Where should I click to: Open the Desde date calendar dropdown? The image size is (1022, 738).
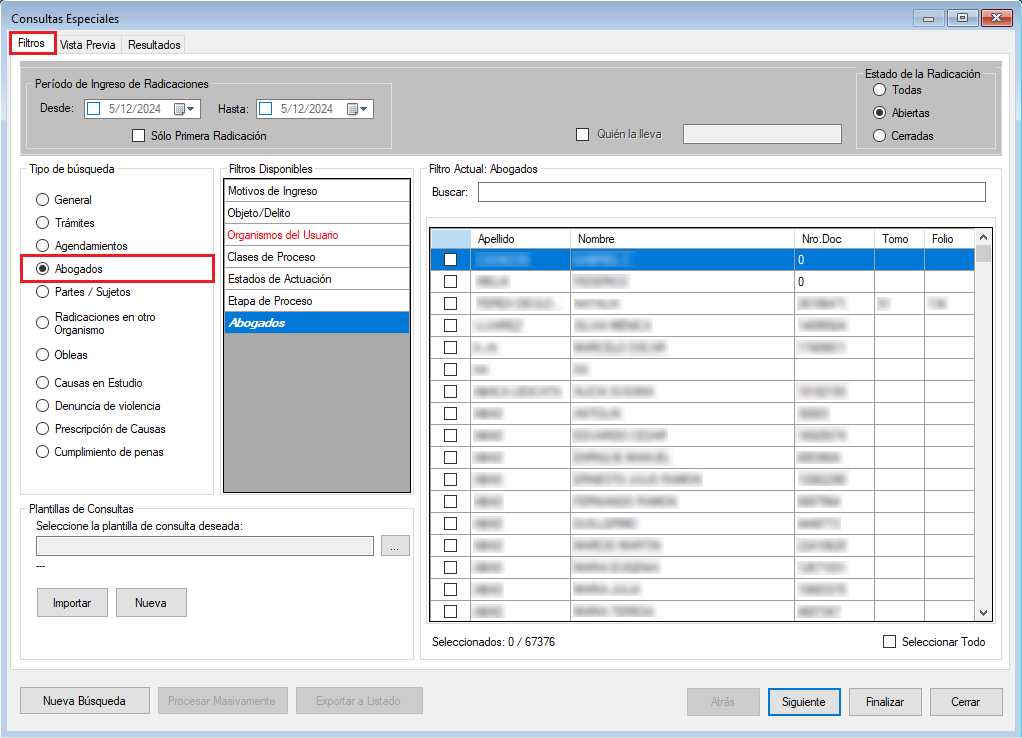(187, 109)
